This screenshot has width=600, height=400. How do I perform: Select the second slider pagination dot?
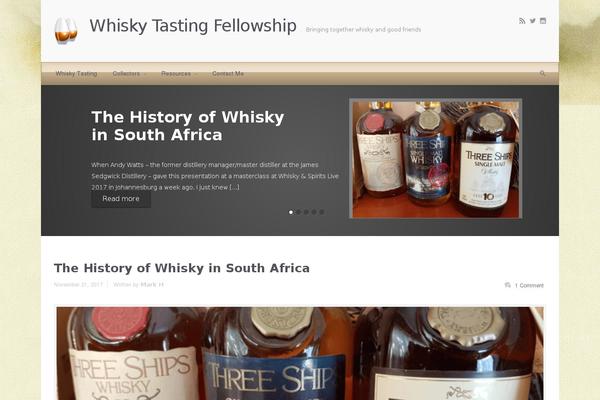click(298, 212)
